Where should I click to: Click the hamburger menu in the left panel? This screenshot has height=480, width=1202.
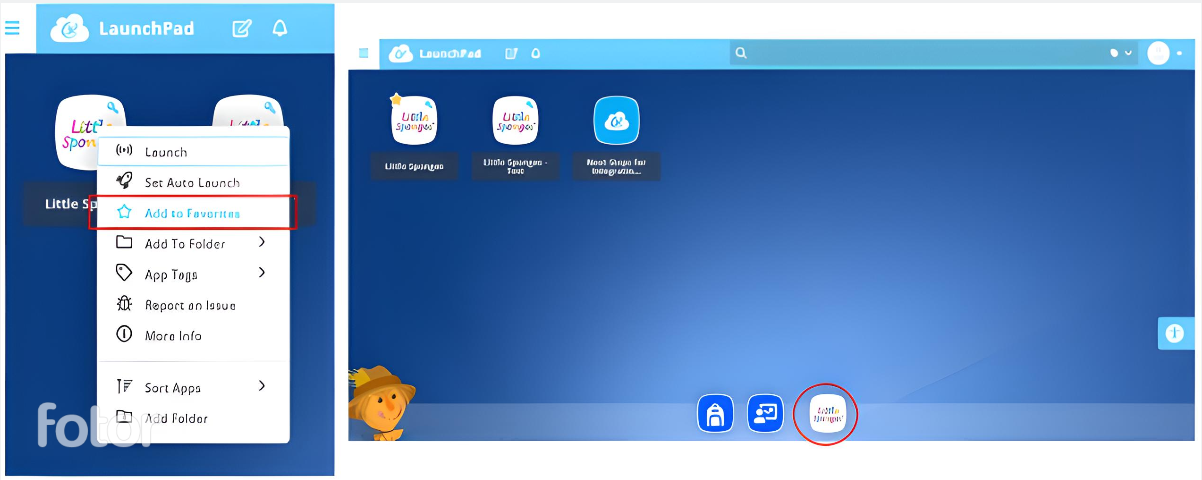click(13, 28)
